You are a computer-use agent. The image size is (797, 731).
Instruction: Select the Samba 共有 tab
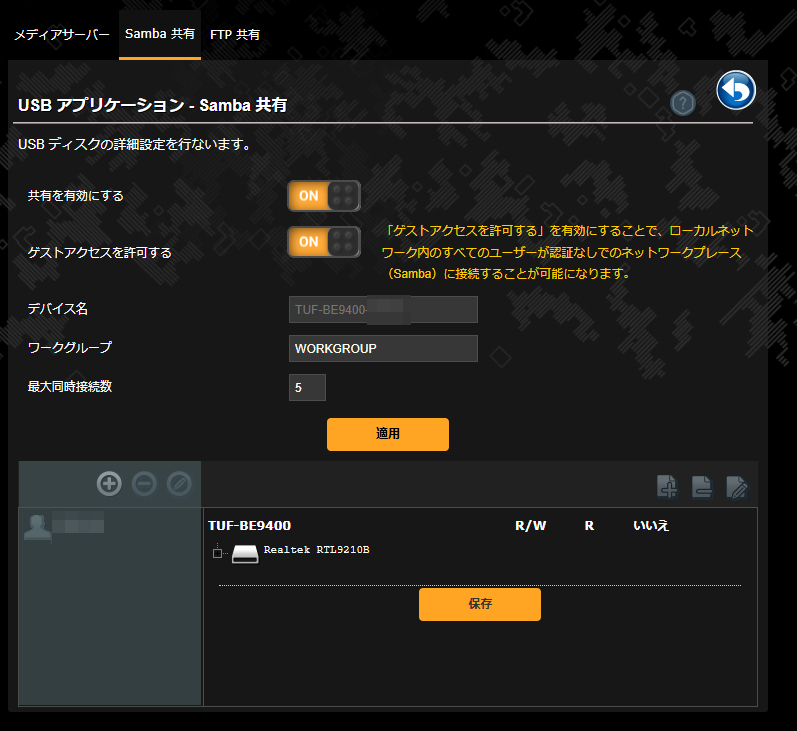pyautogui.click(x=160, y=34)
